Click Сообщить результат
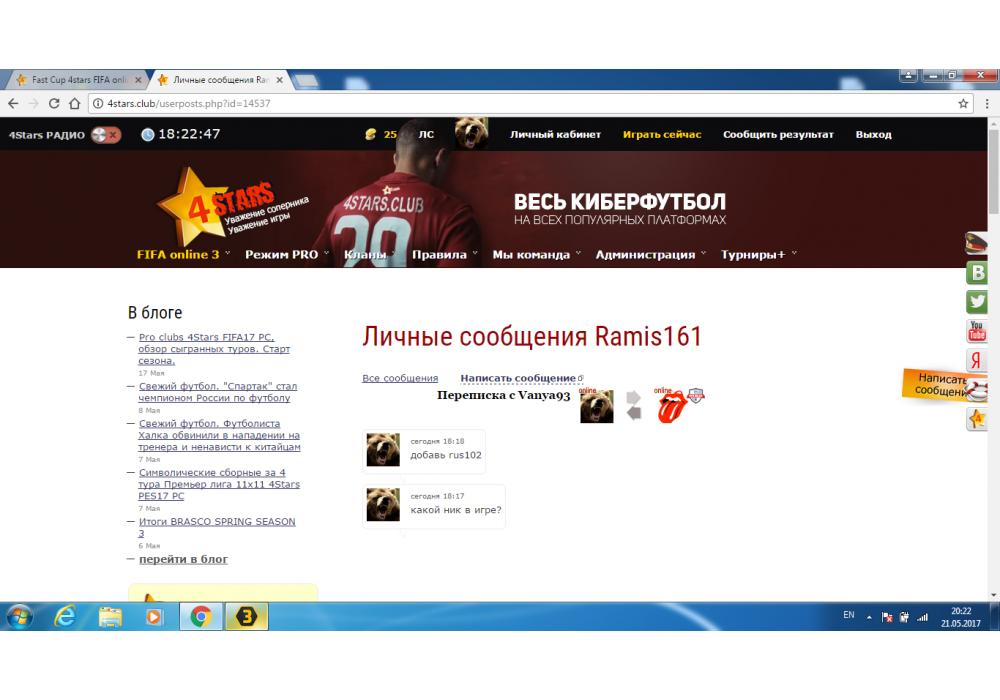The image size is (1000, 700). [778, 135]
